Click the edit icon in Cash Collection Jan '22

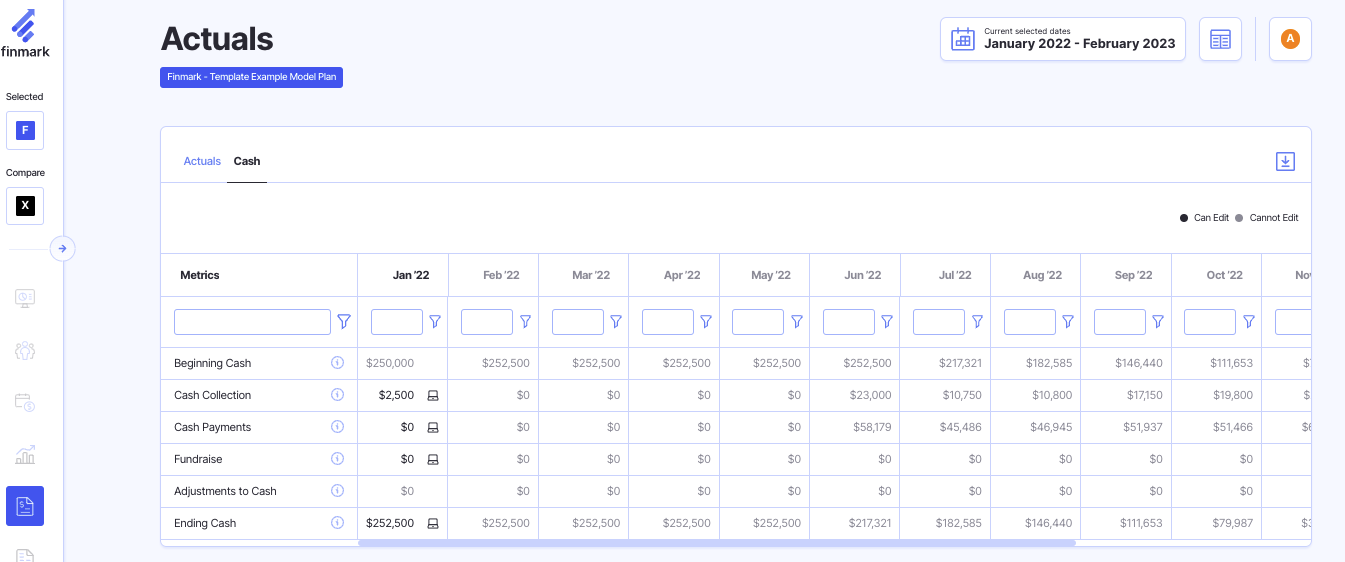pyautogui.click(x=433, y=396)
